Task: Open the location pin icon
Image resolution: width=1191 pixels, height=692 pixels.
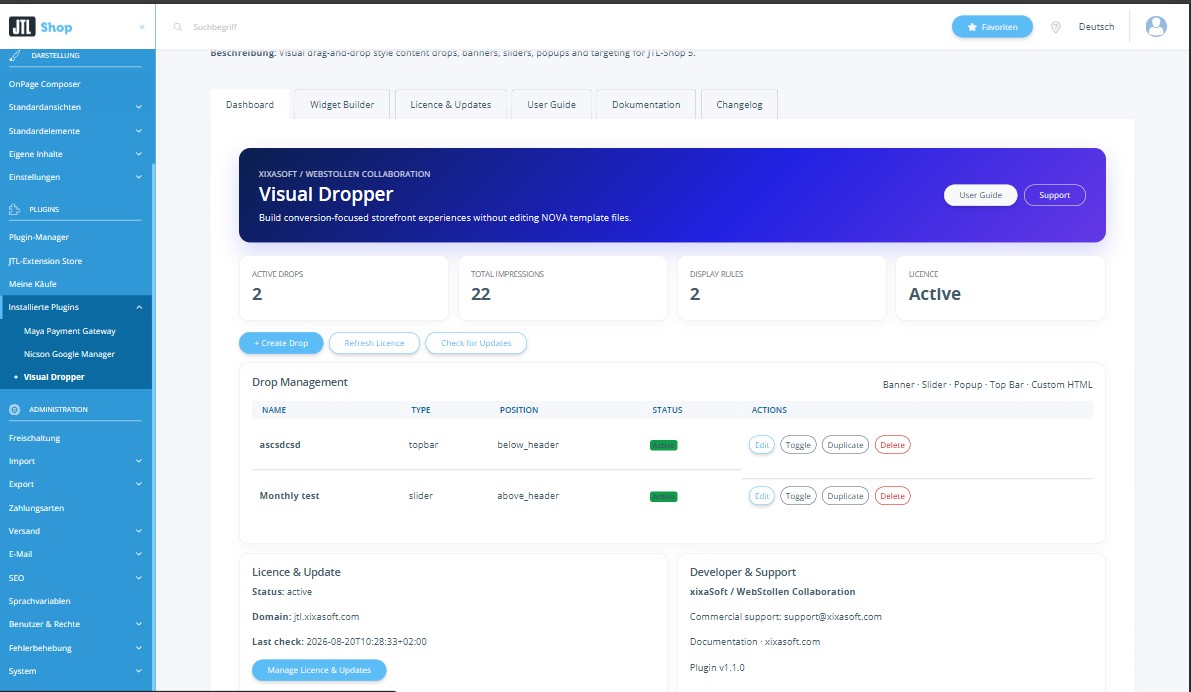Action: (x=1055, y=27)
